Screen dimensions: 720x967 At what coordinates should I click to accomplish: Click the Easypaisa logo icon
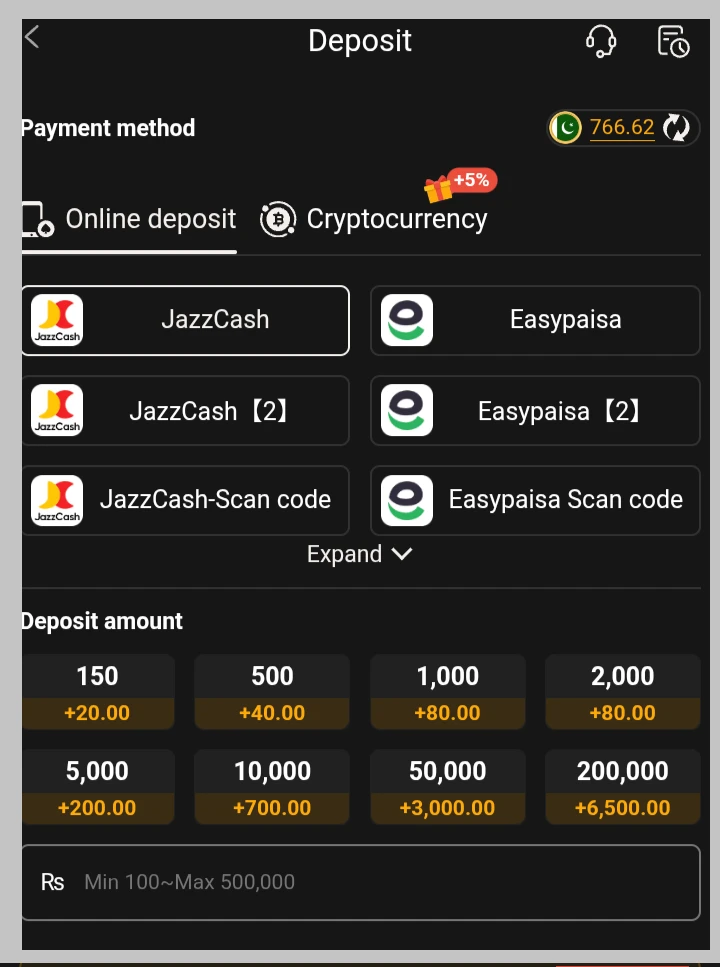[406, 320]
